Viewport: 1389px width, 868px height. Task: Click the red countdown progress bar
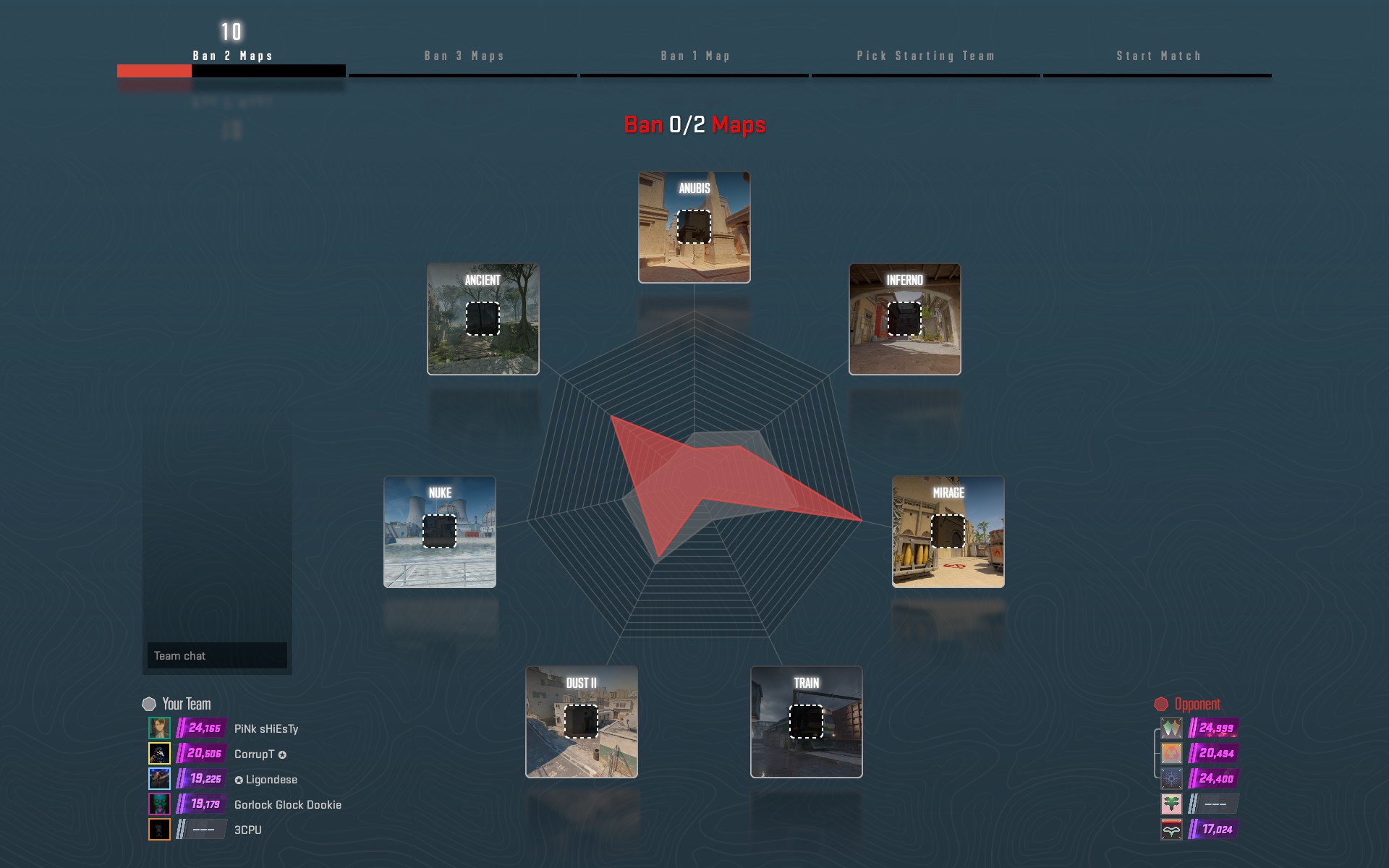coord(154,71)
